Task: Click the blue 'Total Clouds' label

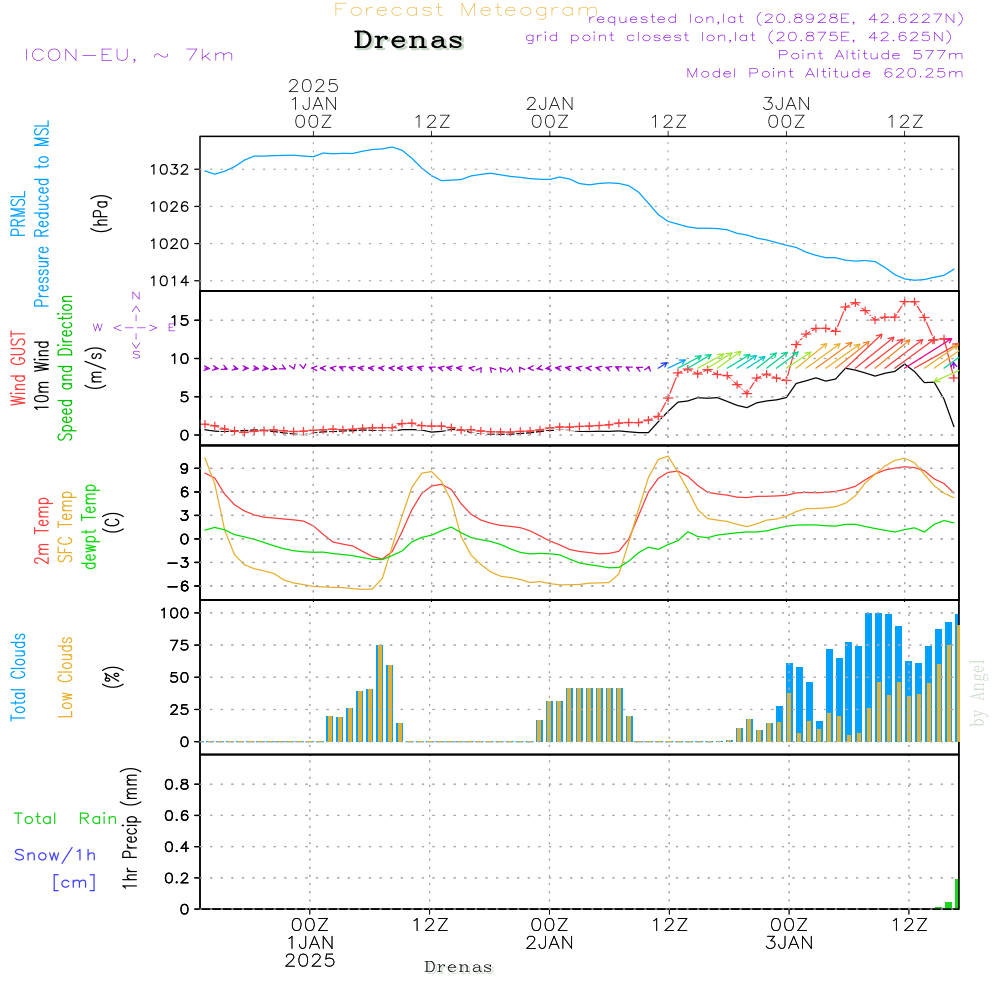Action: click(x=18, y=677)
